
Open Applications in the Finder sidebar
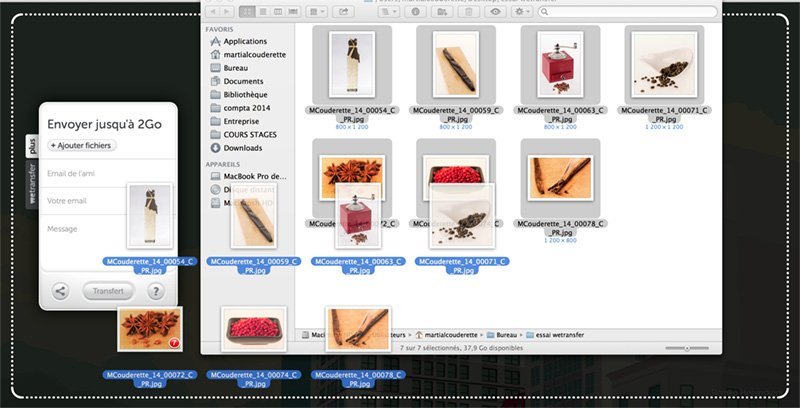pyautogui.click(x=245, y=41)
